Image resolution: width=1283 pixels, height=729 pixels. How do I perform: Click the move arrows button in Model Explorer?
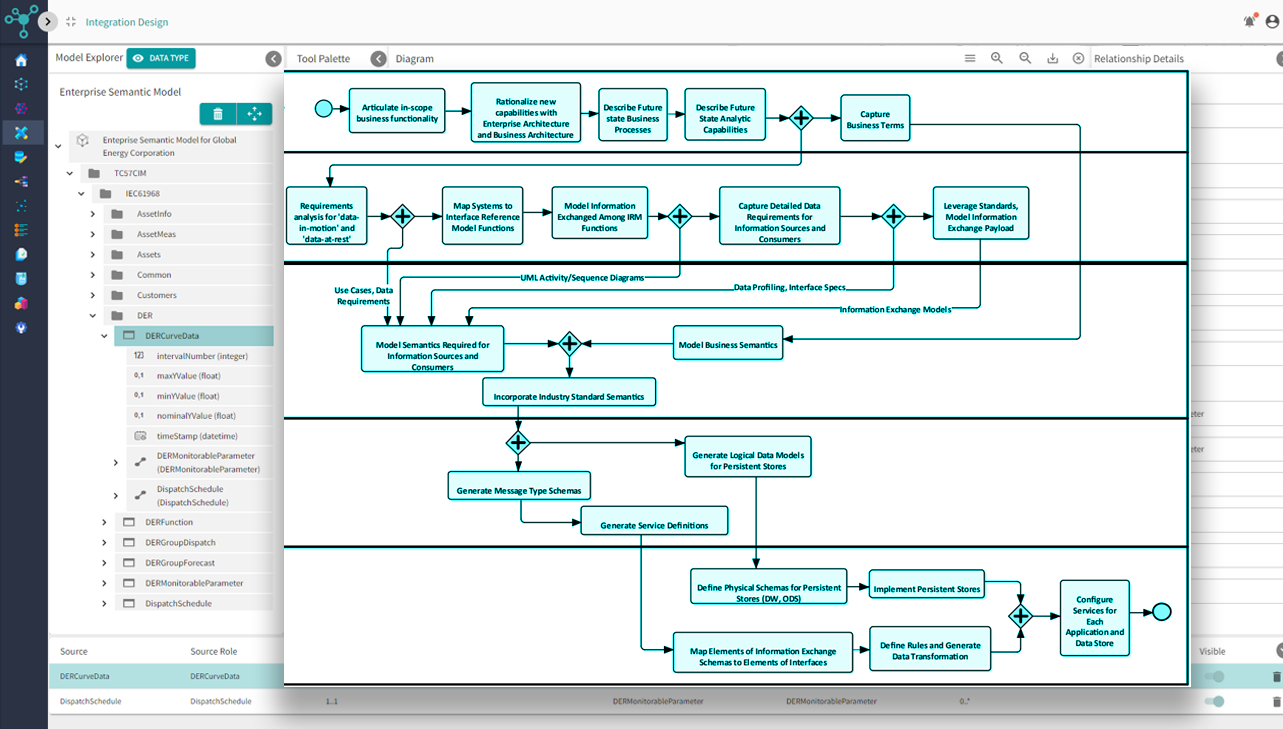254,114
